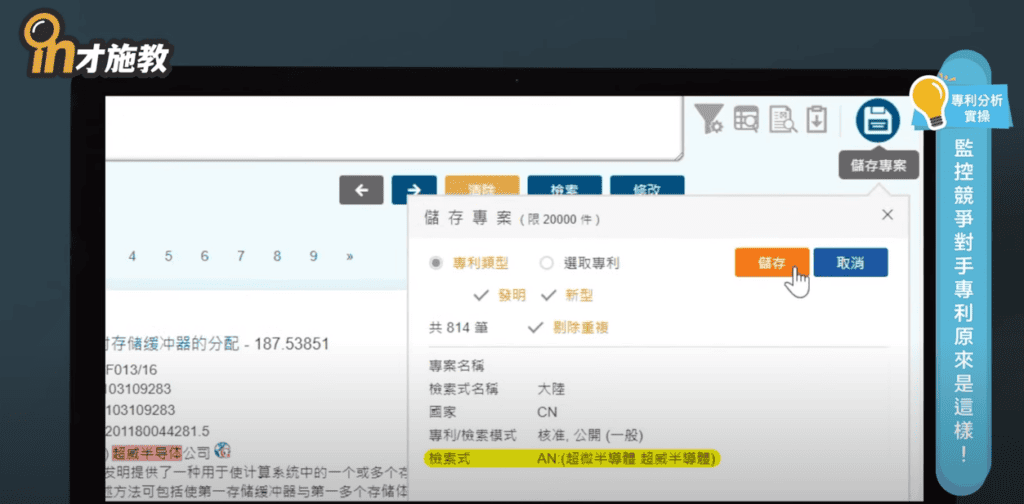This screenshot has height=504, width=1024.
Task: Go to results page 6
Action: pos(204,256)
